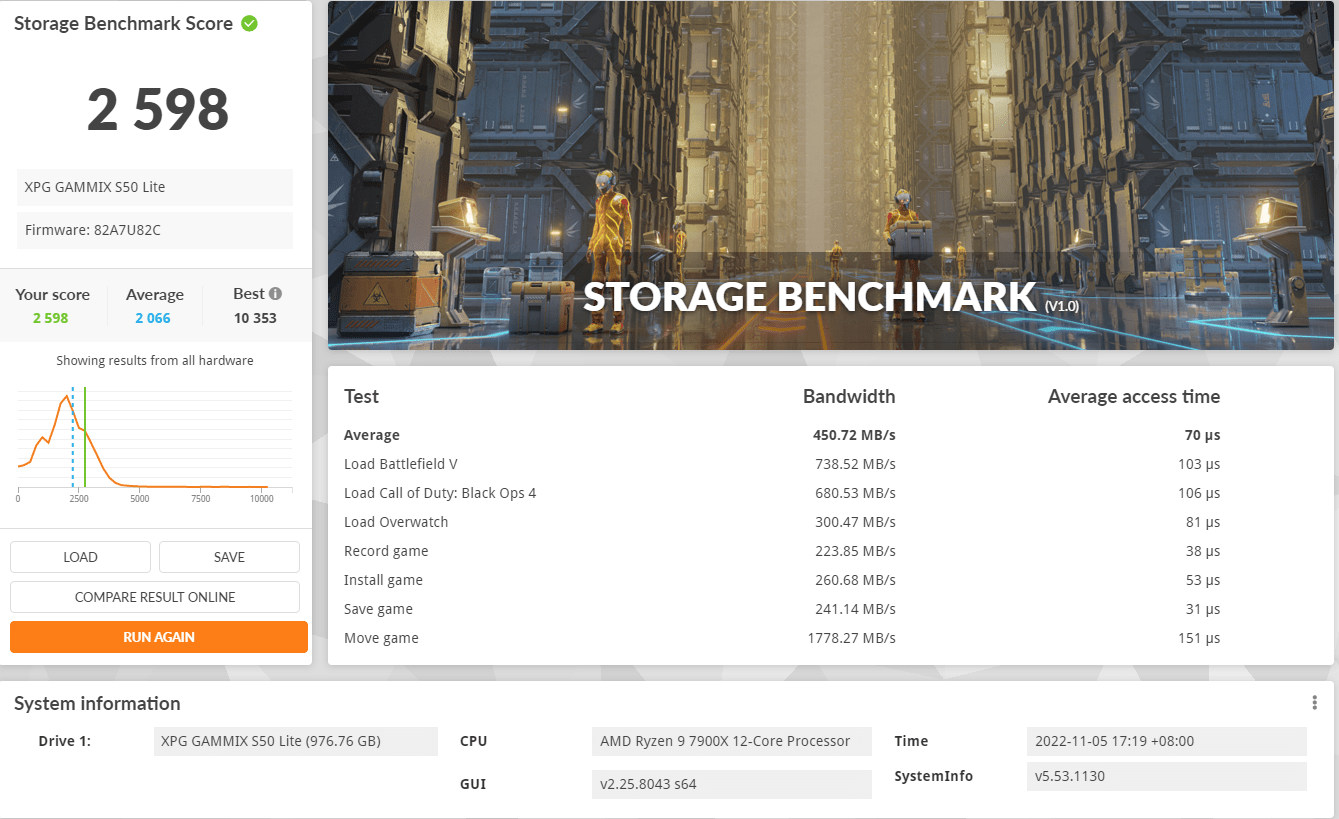Click the Average access time column header
The image size is (1339, 819).
click(1134, 397)
